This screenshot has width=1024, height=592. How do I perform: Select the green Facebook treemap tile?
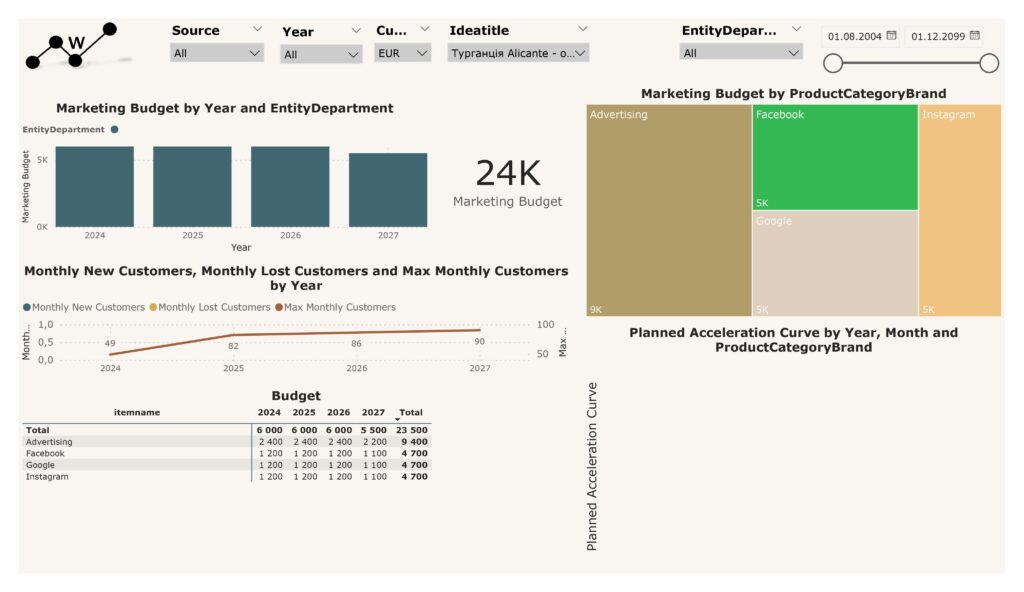pyautogui.click(x=834, y=157)
